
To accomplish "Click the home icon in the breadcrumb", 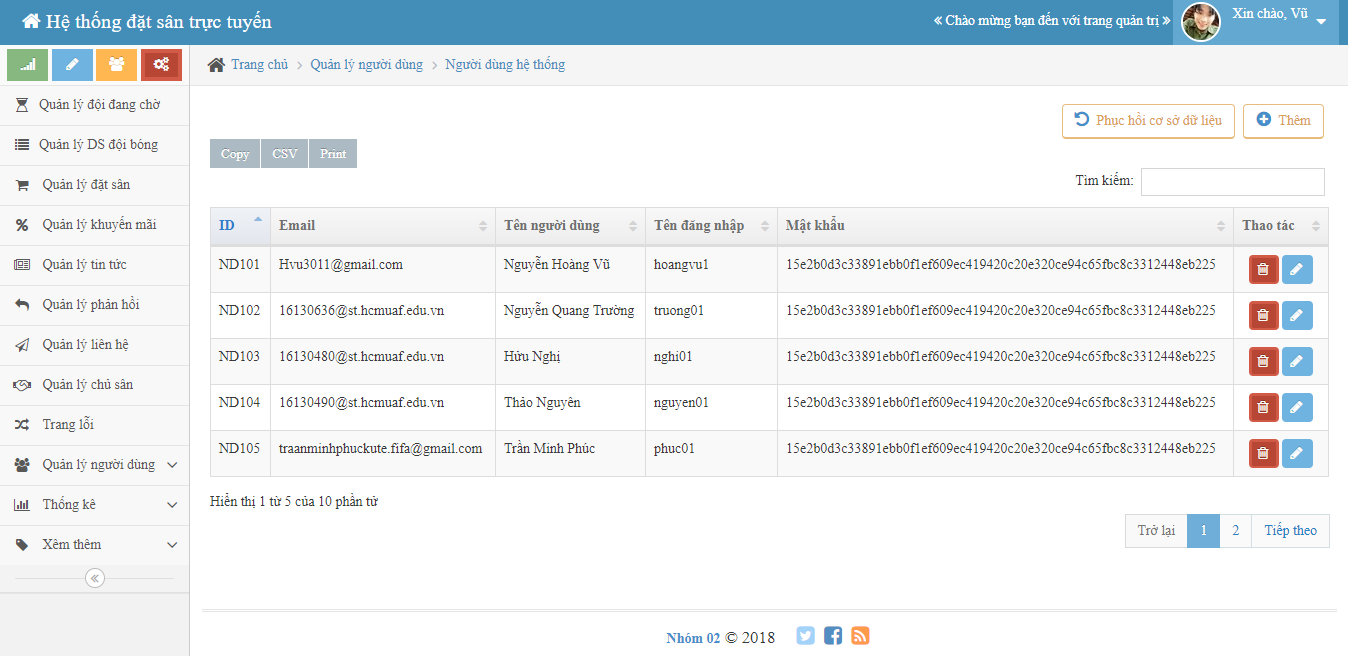I will click(216, 65).
